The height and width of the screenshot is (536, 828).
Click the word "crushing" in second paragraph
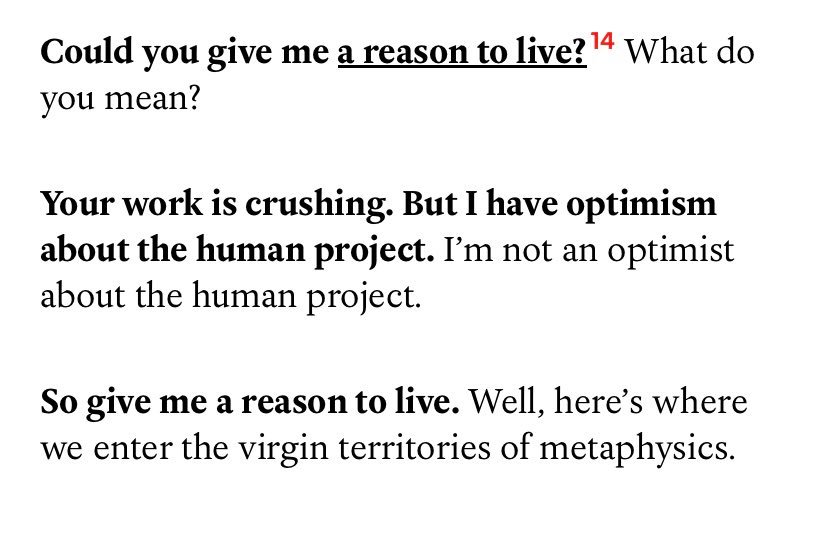[316, 204]
